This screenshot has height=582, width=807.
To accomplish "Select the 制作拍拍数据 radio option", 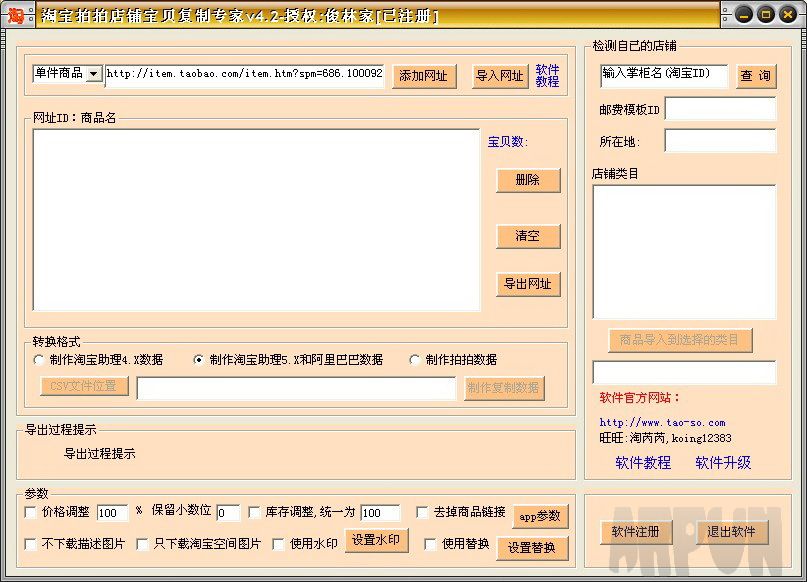I will point(415,360).
